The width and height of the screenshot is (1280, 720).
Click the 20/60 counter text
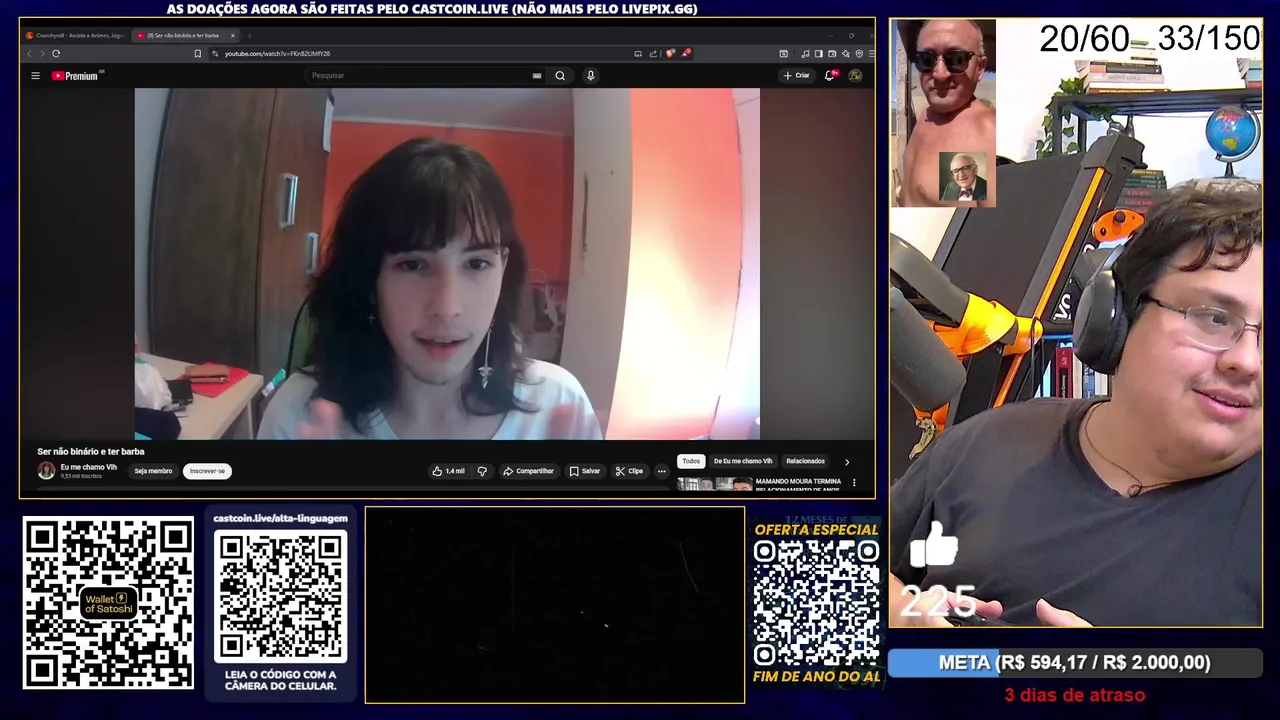[x=1084, y=39]
